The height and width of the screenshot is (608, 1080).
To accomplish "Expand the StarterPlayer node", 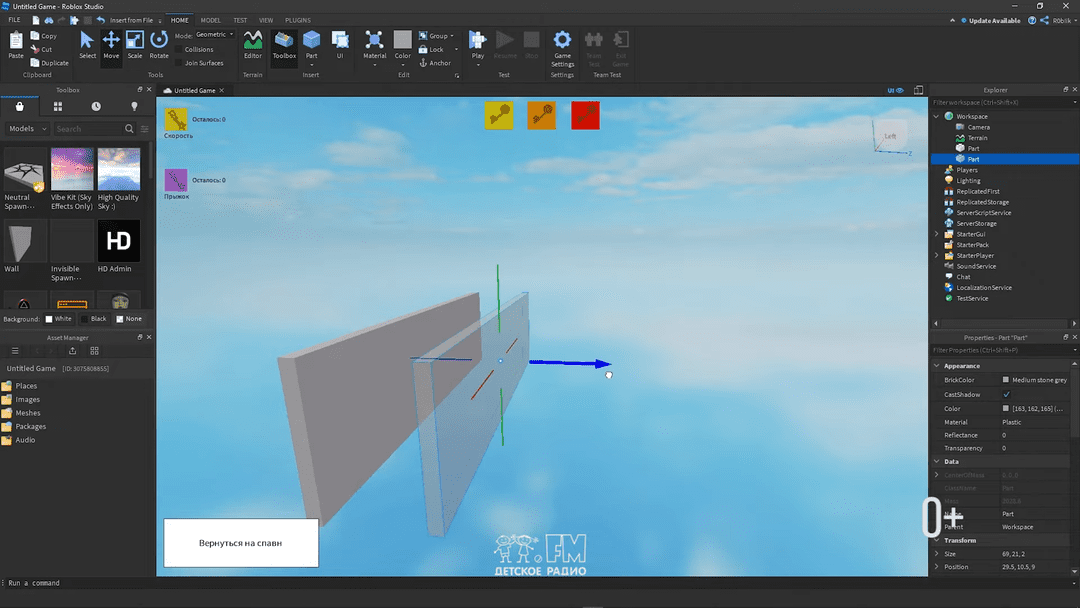I will click(936, 255).
